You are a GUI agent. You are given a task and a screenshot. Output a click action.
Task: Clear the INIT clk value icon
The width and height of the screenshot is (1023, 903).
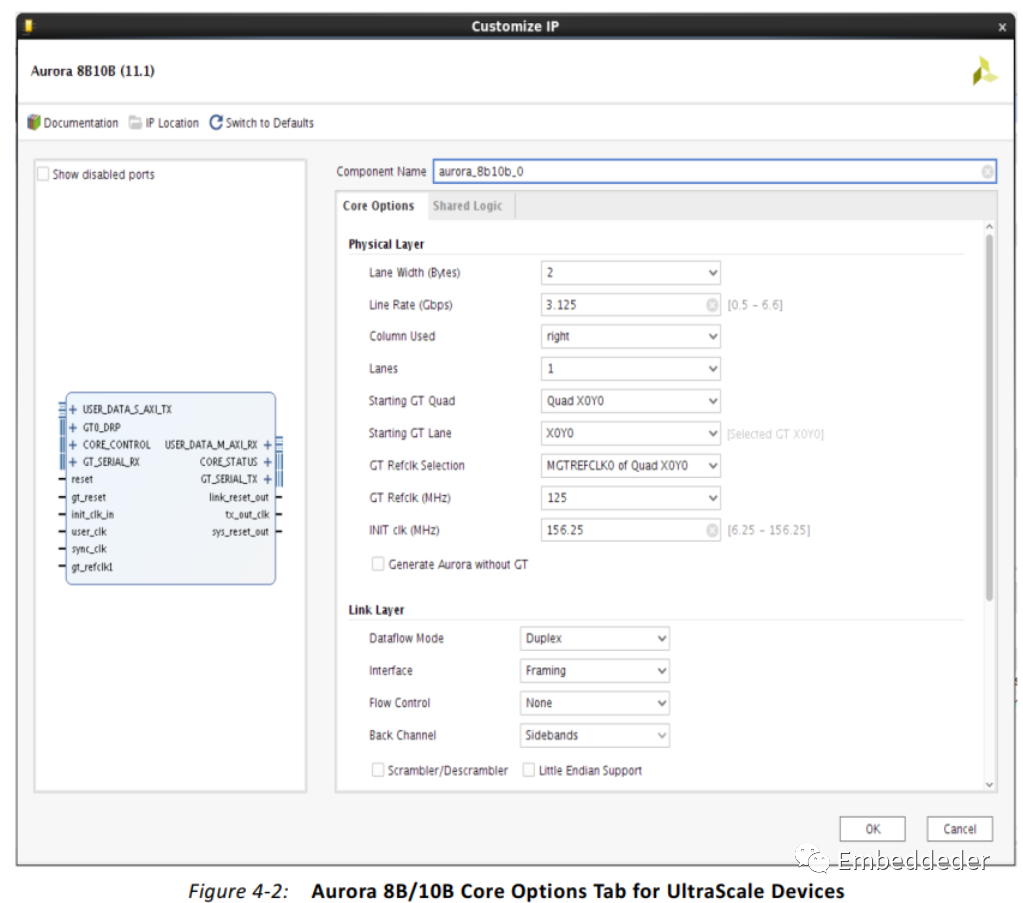point(712,530)
